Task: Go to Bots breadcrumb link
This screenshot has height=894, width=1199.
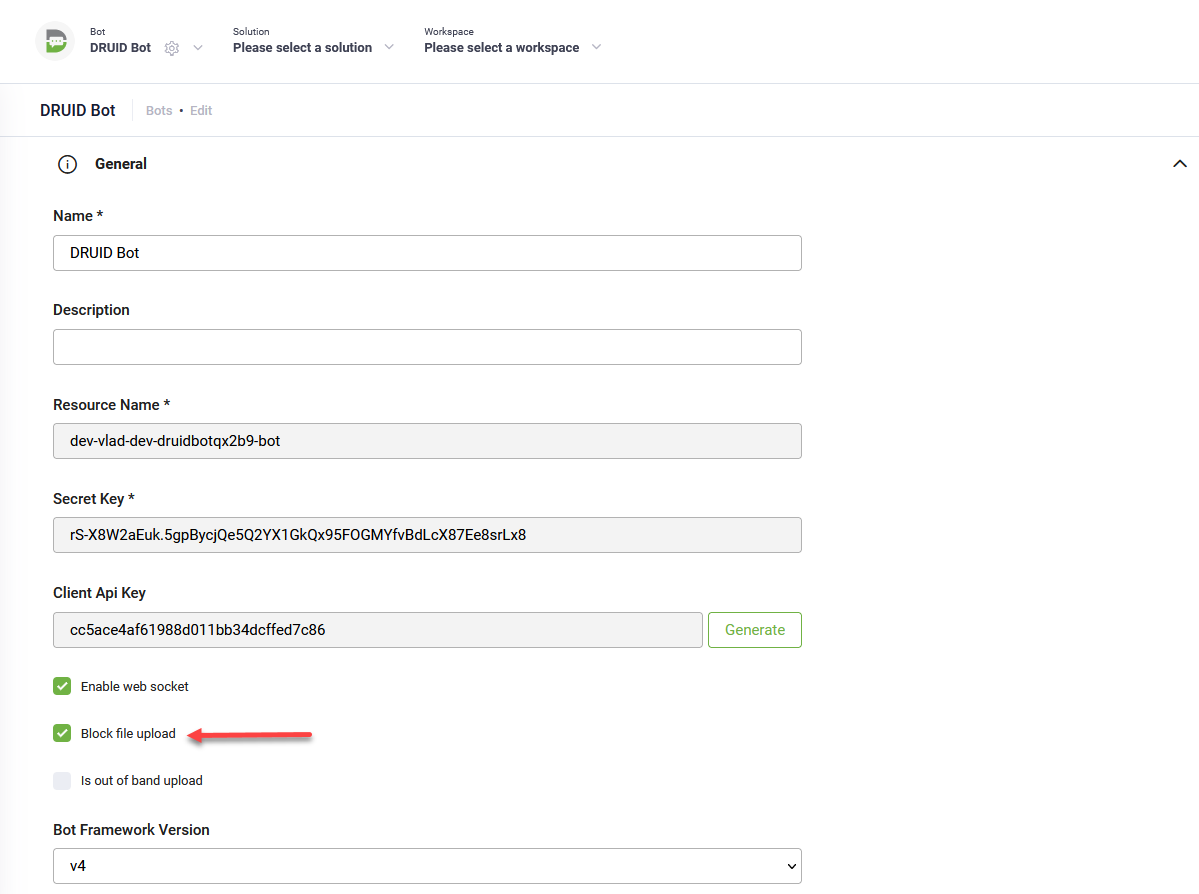Action: click(x=159, y=111)
